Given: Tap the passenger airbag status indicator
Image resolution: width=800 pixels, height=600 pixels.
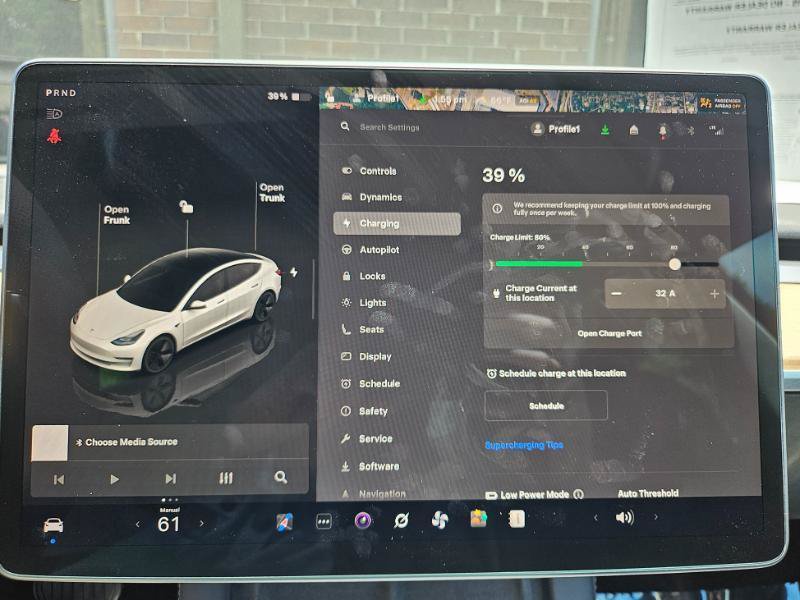Looking at the screenshot, I should coord(721,104).
